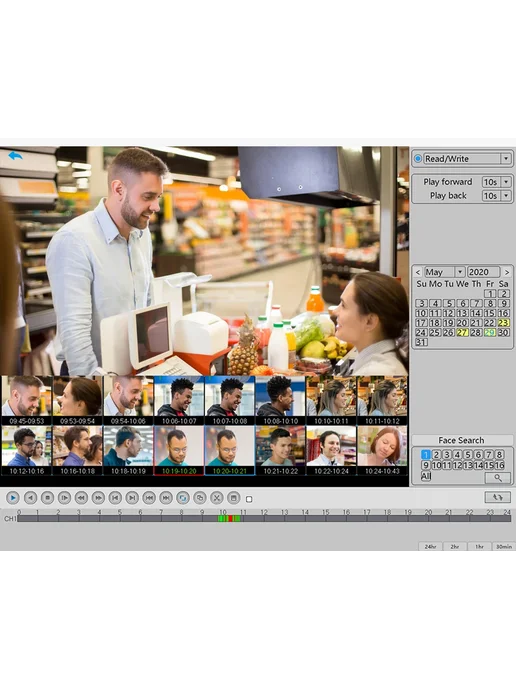This screenshot has height=688, width=516.
Task: Click the slow play button
Action: (64, 498)
